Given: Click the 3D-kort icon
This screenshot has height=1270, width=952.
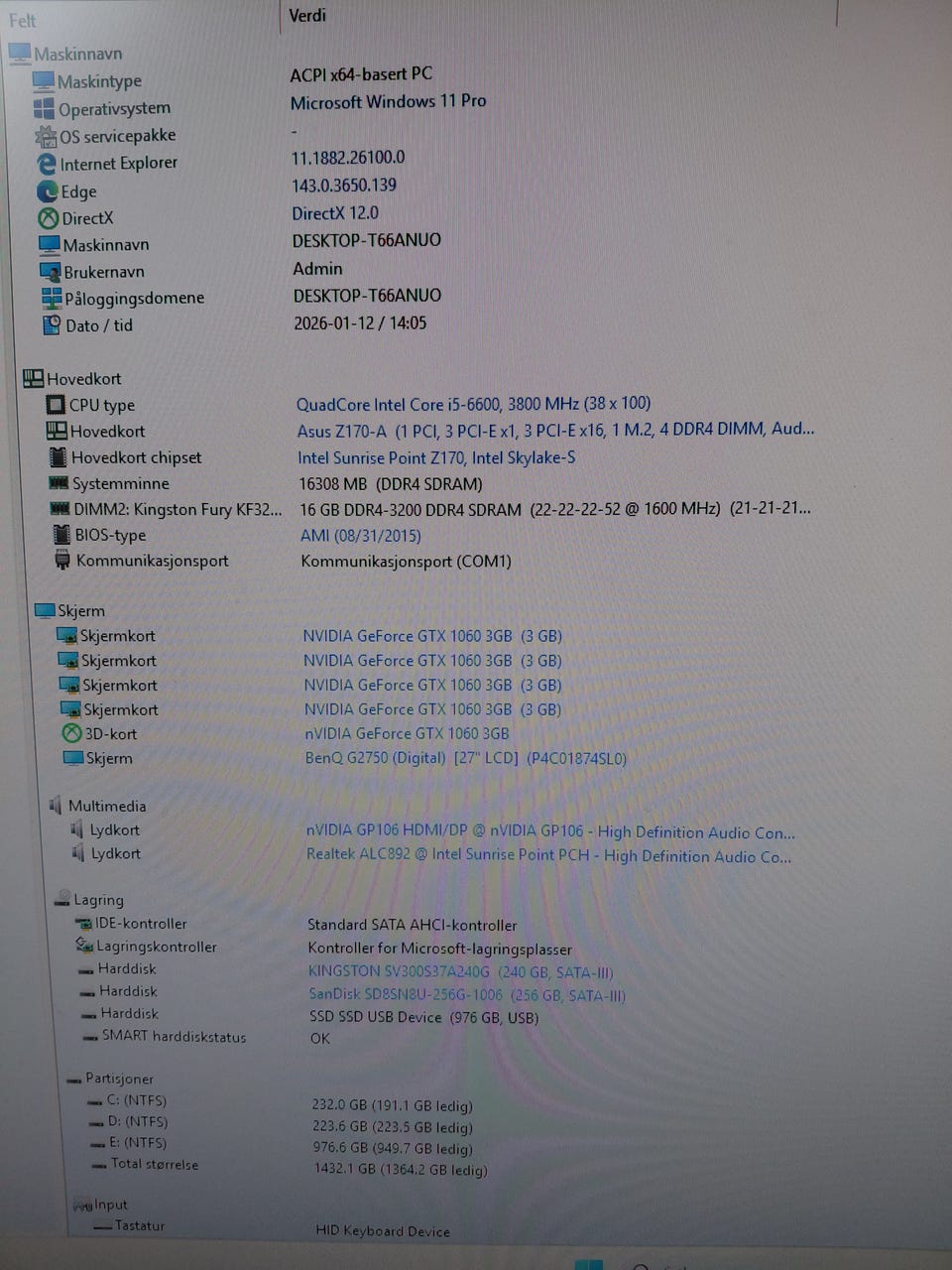Looking at the screenshot, I should [71, 733].
